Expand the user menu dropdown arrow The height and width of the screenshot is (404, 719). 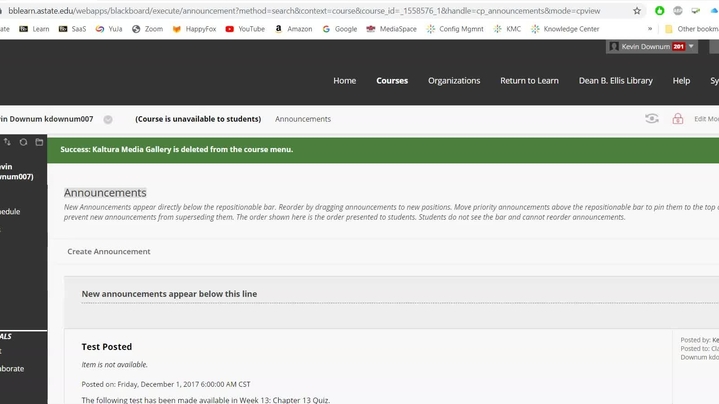[691, 46]
